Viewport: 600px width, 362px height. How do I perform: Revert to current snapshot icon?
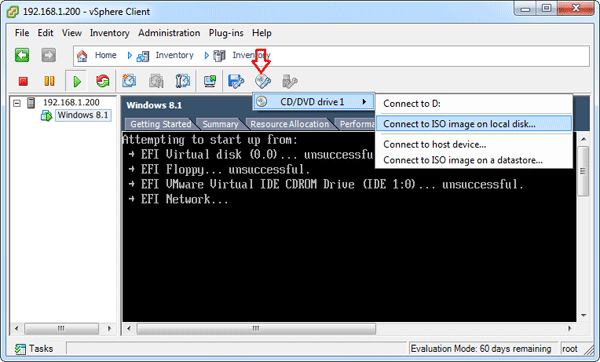(156, 81)
